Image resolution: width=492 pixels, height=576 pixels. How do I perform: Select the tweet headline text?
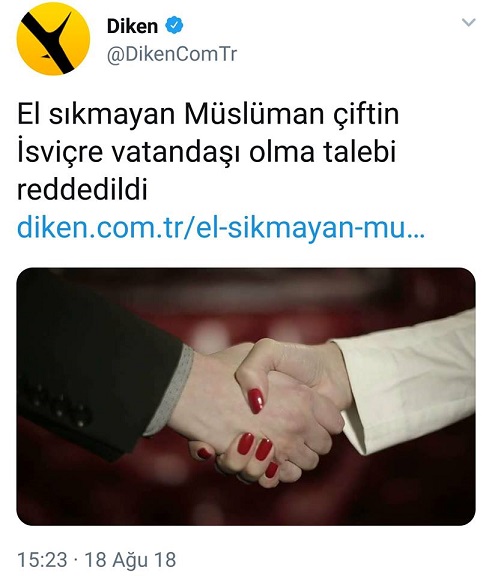[208, 152]
